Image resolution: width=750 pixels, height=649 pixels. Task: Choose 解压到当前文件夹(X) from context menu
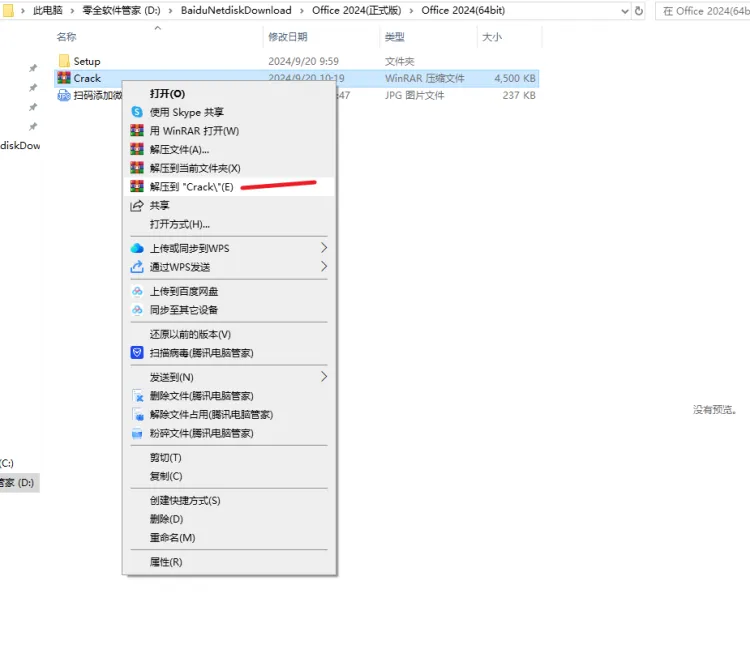point(195,168)
